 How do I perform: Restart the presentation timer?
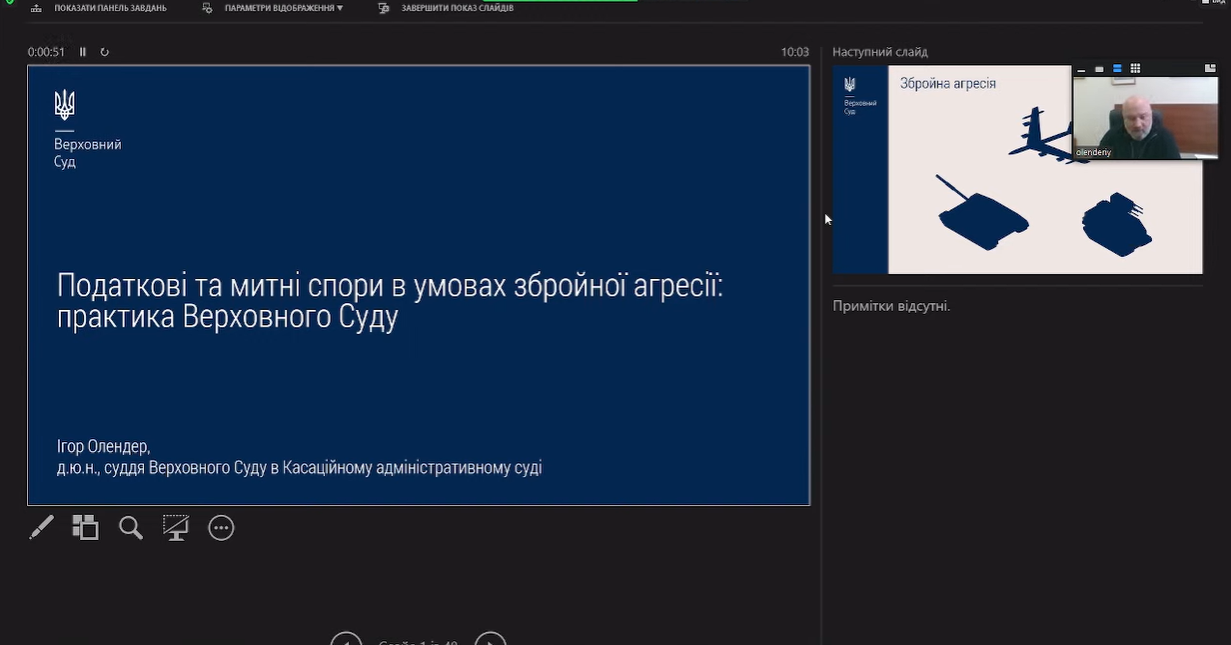104,52
